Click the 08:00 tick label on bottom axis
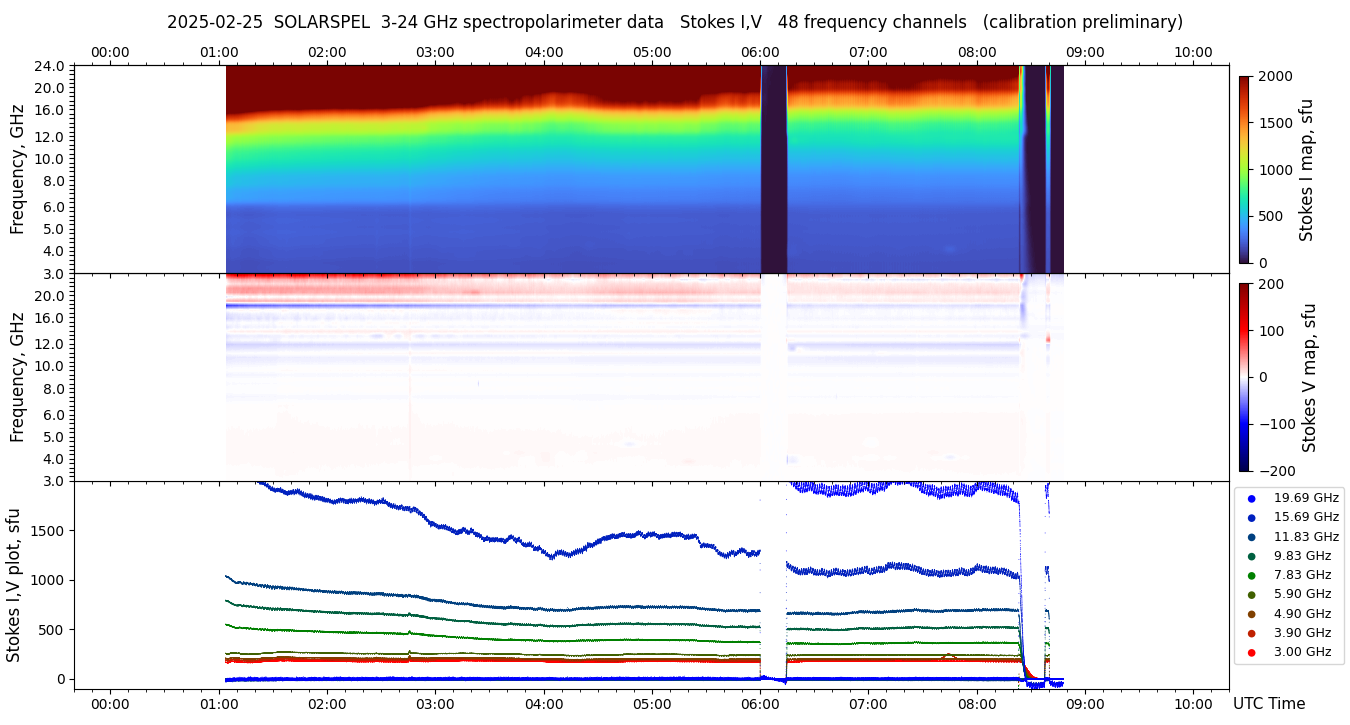 coord(976,703)
